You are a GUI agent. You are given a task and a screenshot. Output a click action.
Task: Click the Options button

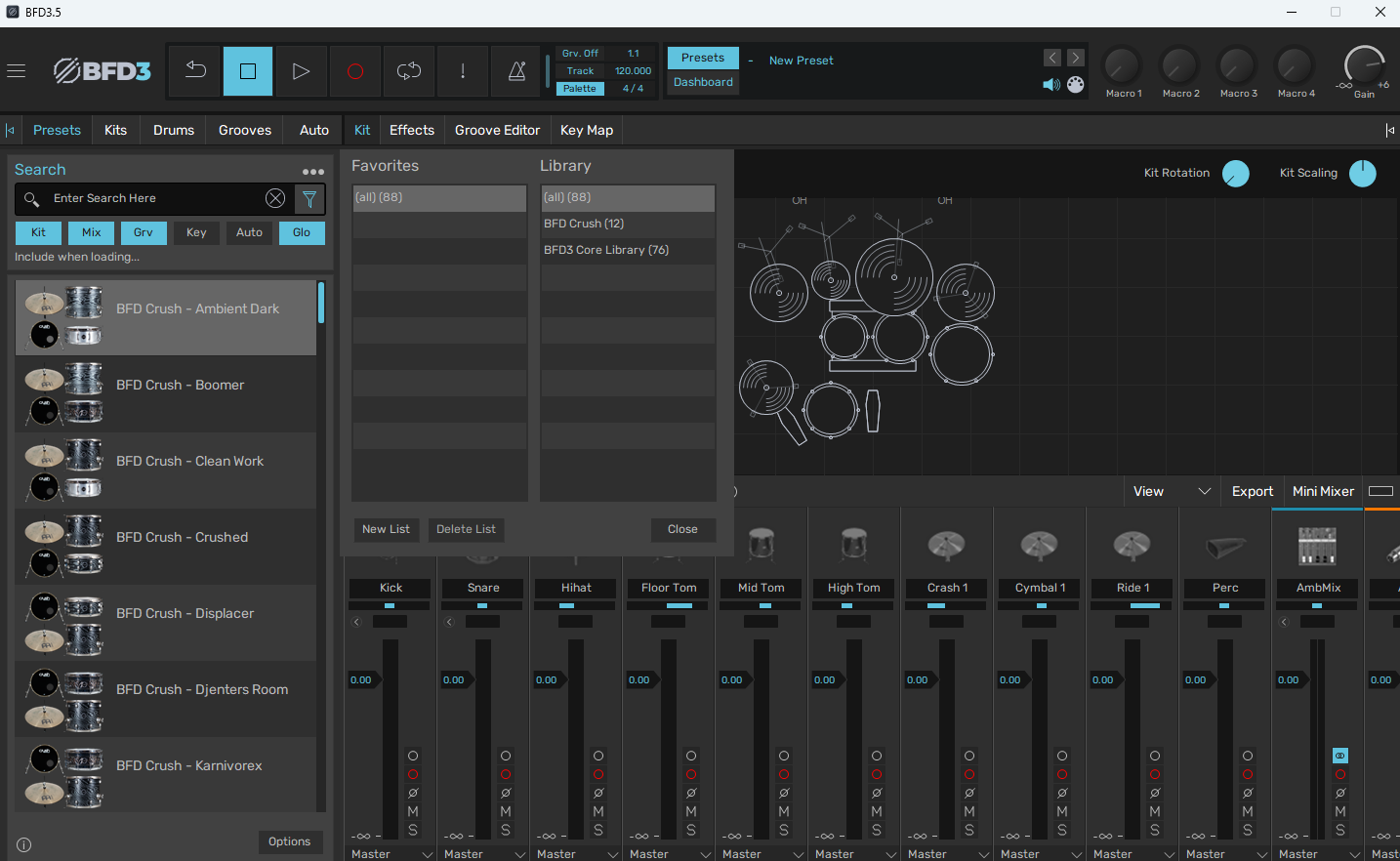[290, 841]
